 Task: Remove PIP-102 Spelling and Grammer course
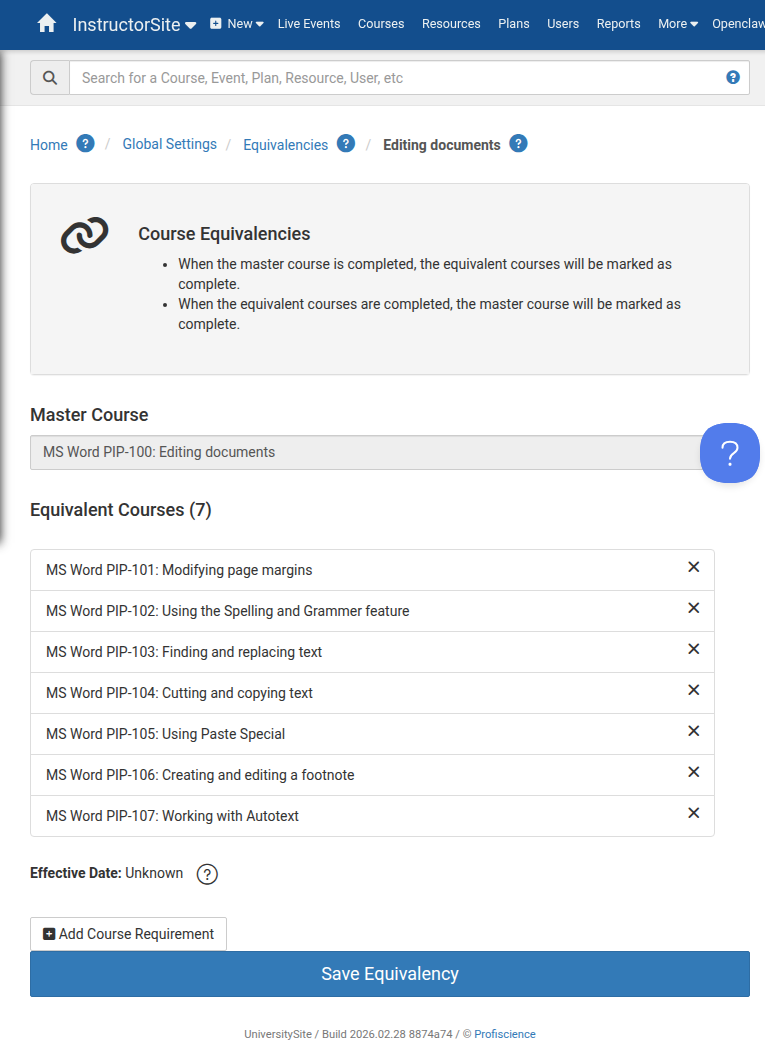(693, 608)
